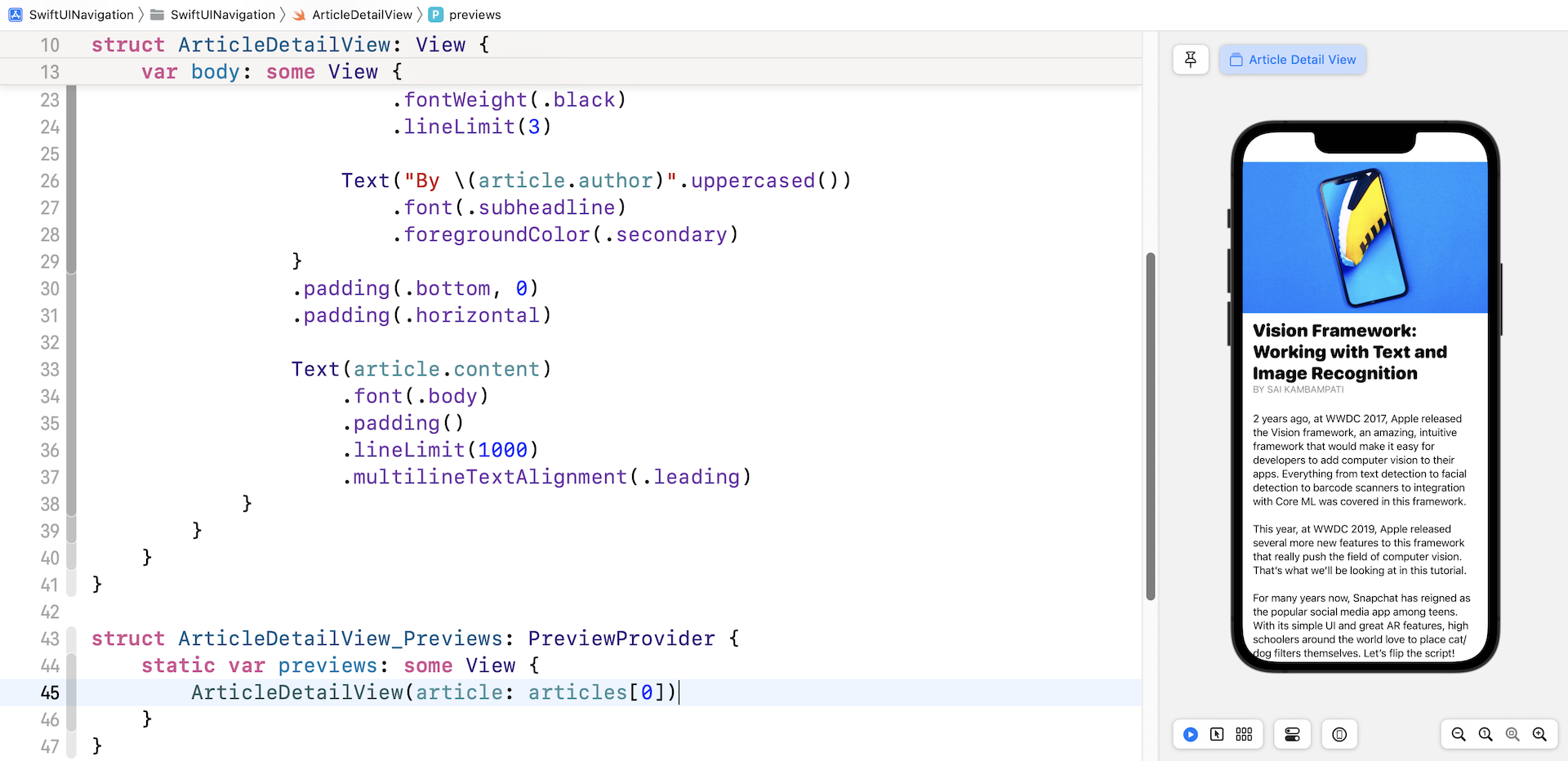Open the previews symbol jump menu

(x=474, y=15)
